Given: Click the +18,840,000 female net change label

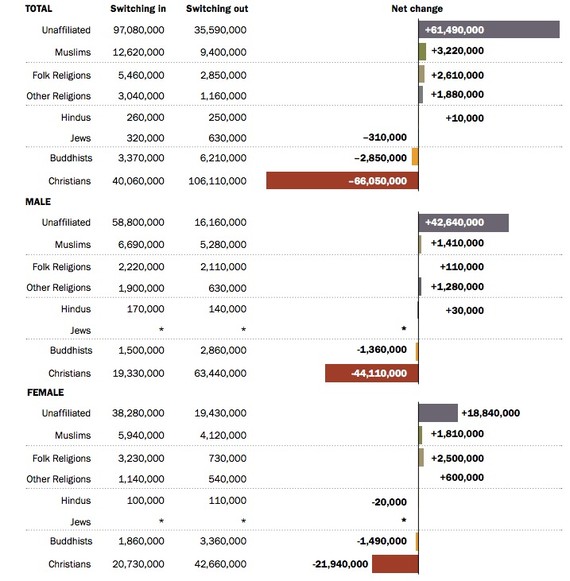Looking at the screenshot, I should pos(490,413).
